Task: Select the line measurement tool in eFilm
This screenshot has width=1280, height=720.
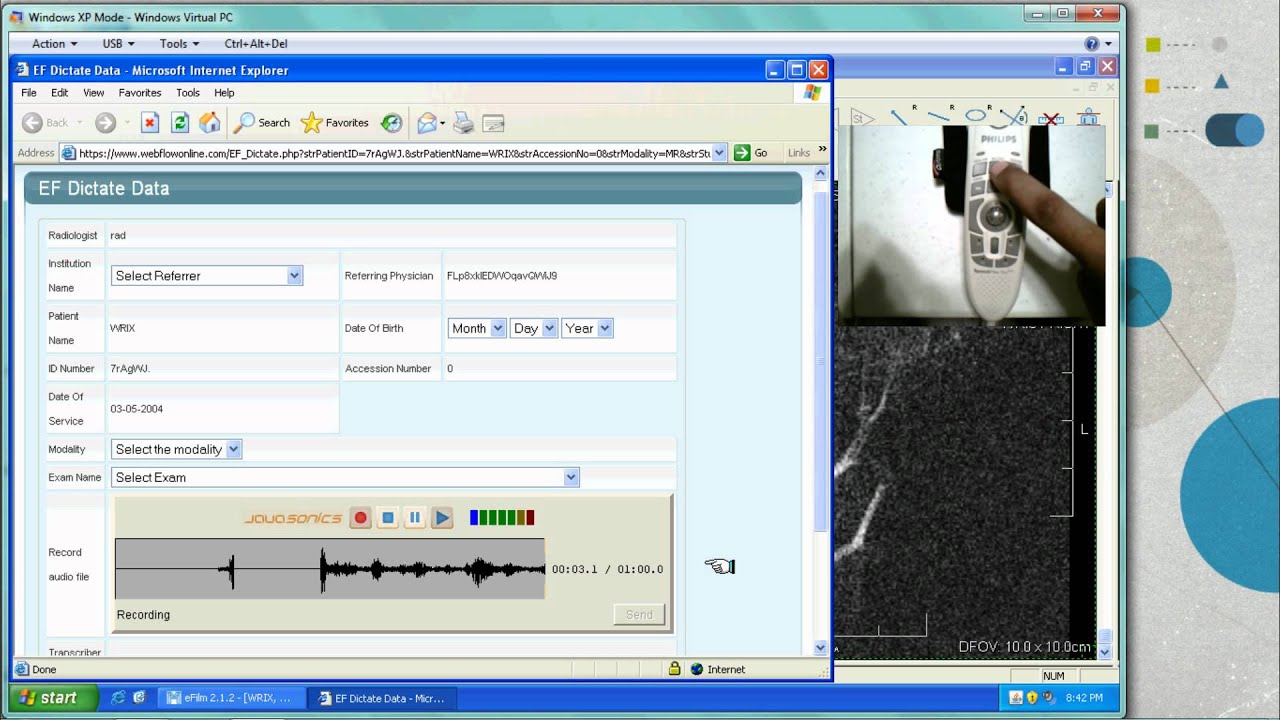Action: tap(937, 117)
